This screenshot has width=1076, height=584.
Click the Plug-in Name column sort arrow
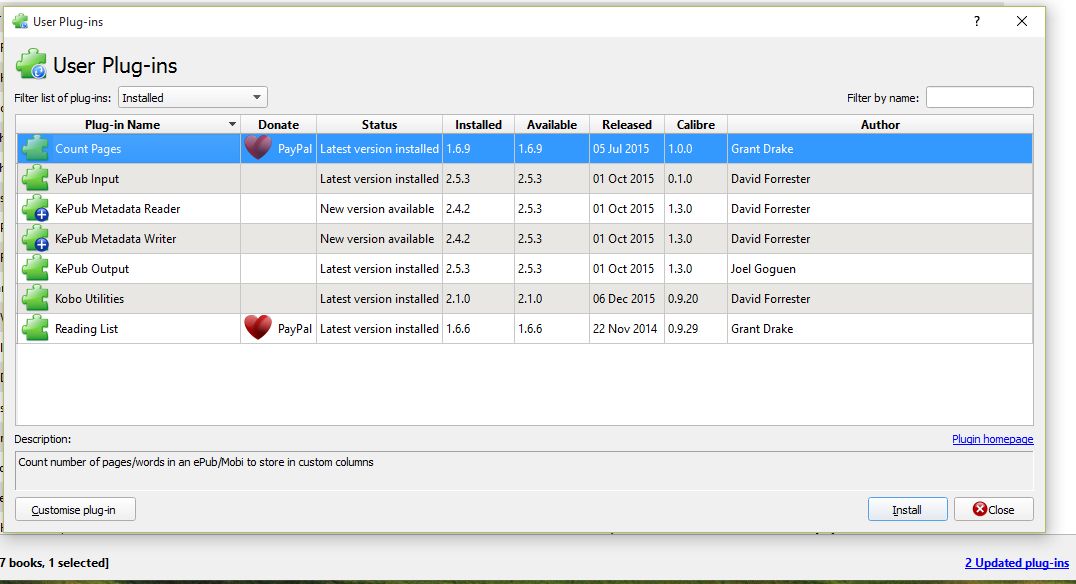click(x=232, y=124)
